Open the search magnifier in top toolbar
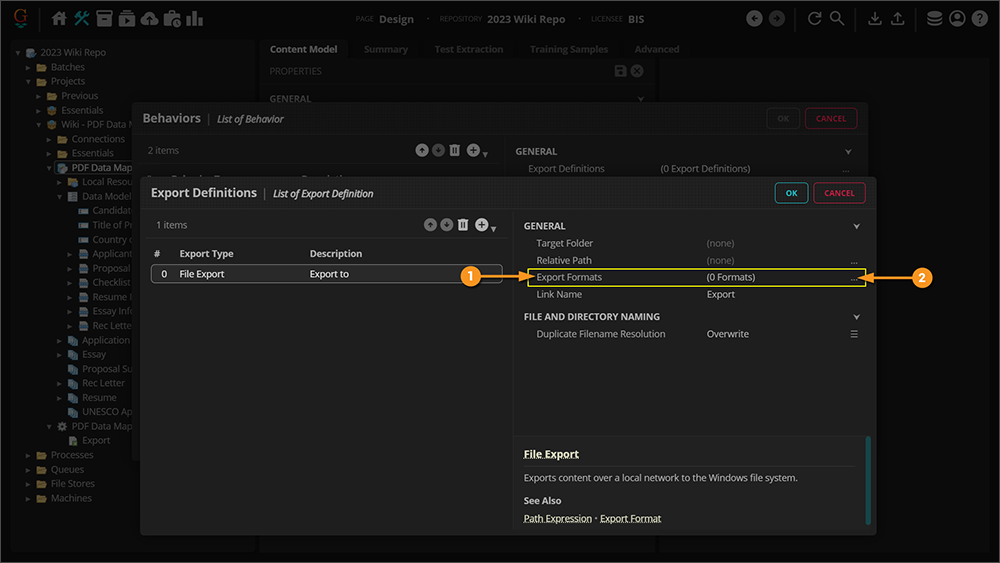Viewport: 1000px width, 563px height. click(x=837, y=19)
